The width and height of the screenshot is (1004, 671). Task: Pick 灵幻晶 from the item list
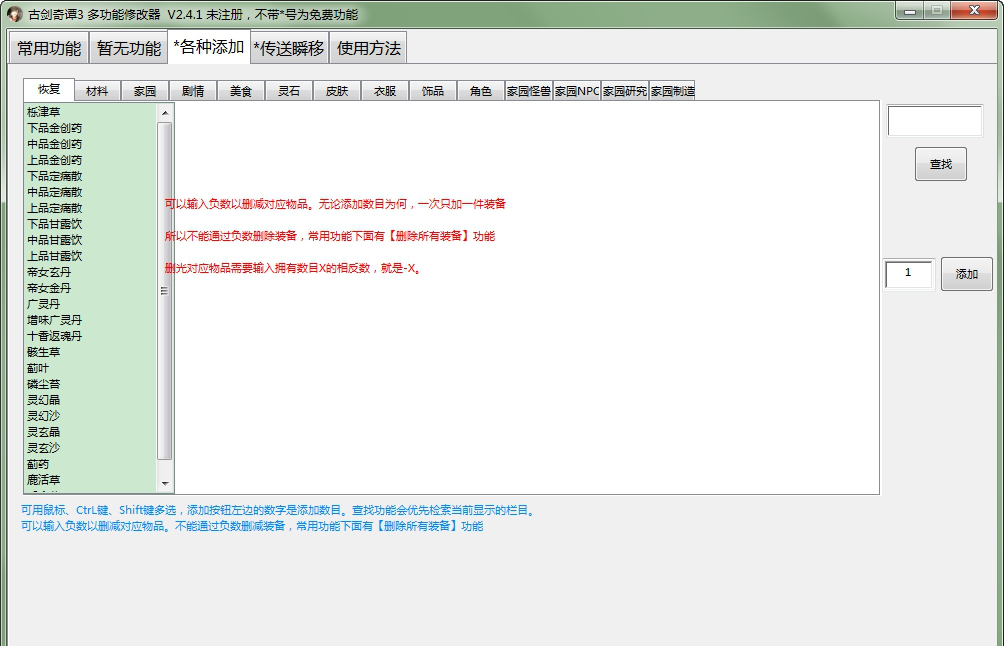click(91, 400)
